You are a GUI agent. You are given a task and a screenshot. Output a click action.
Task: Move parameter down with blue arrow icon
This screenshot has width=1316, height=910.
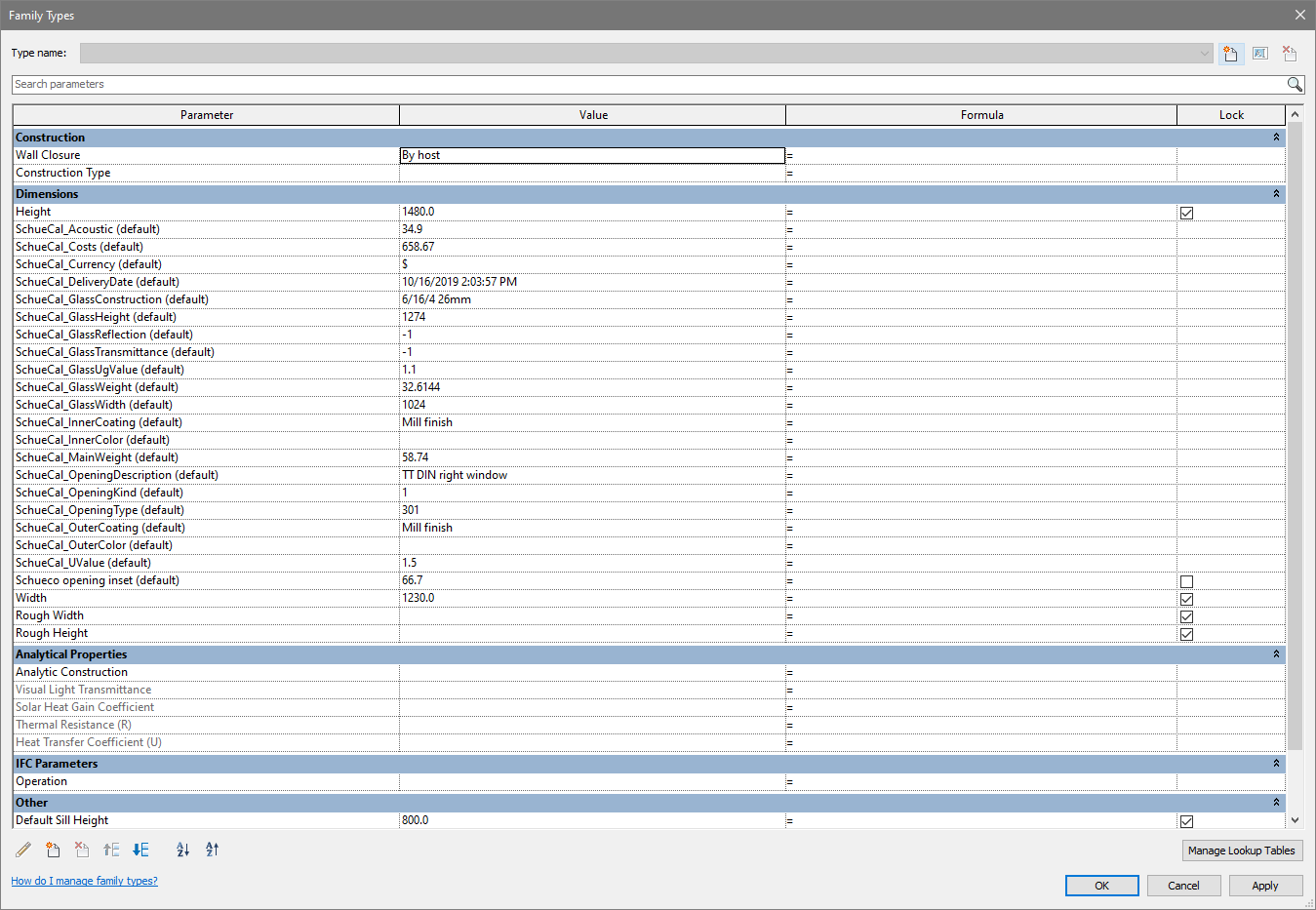coord(140,850)
